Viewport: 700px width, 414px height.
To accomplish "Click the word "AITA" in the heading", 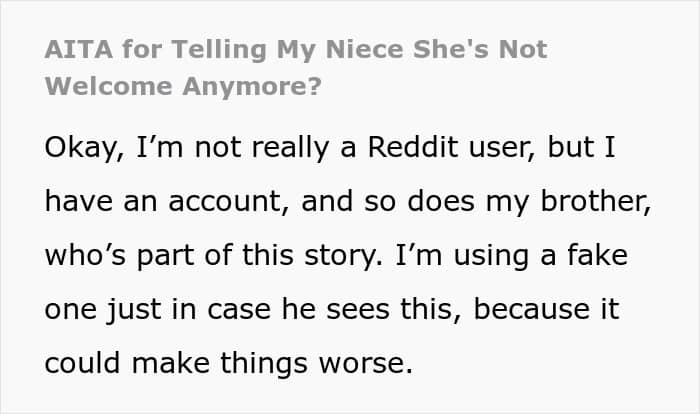I will (79, 49).
